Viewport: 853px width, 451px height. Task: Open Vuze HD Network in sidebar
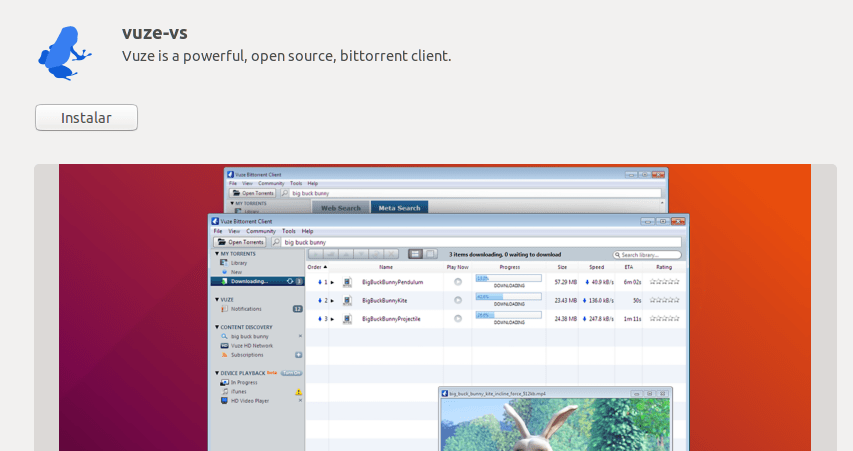tap(251, 346)
